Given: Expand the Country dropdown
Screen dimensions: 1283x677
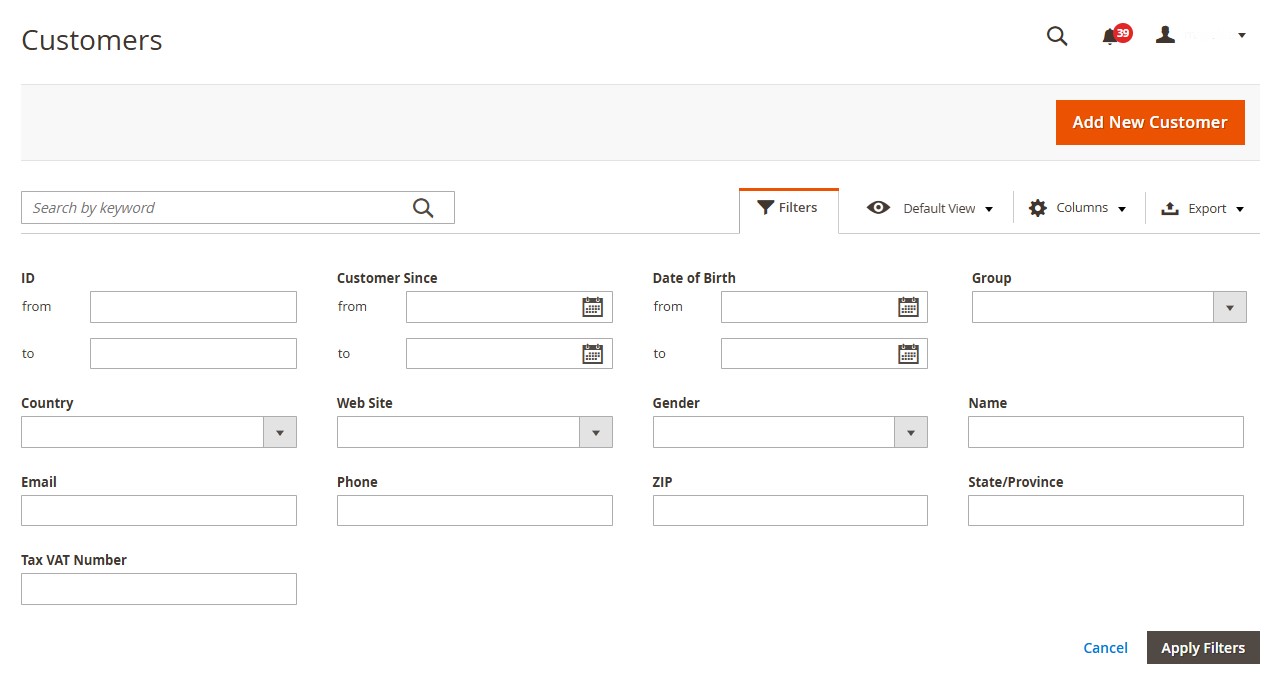Looking at the screenshot, I should point(158,432).
